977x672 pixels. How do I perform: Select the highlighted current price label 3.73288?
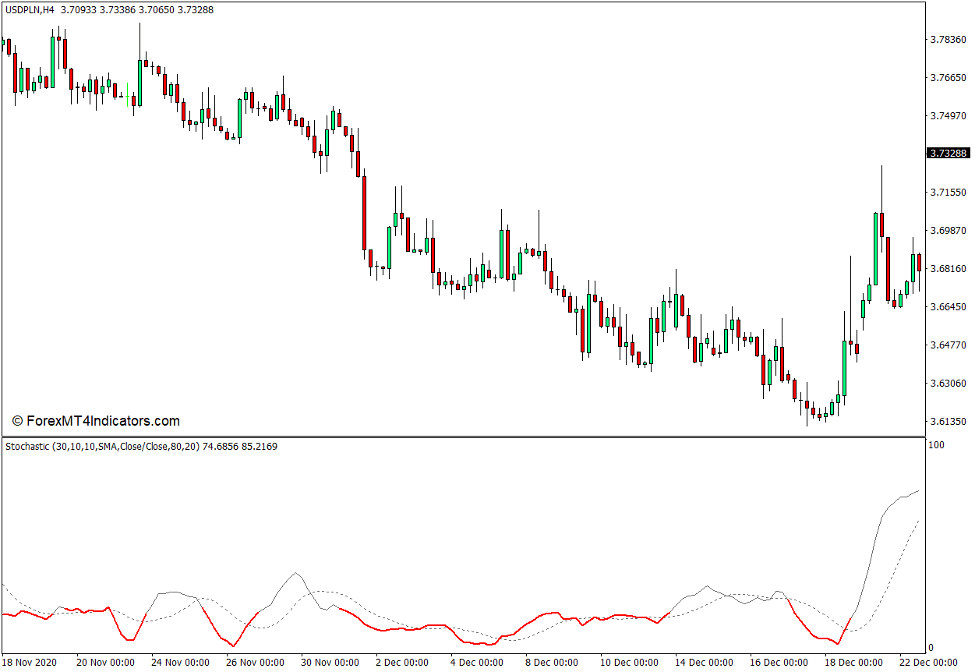coord(947,154)
